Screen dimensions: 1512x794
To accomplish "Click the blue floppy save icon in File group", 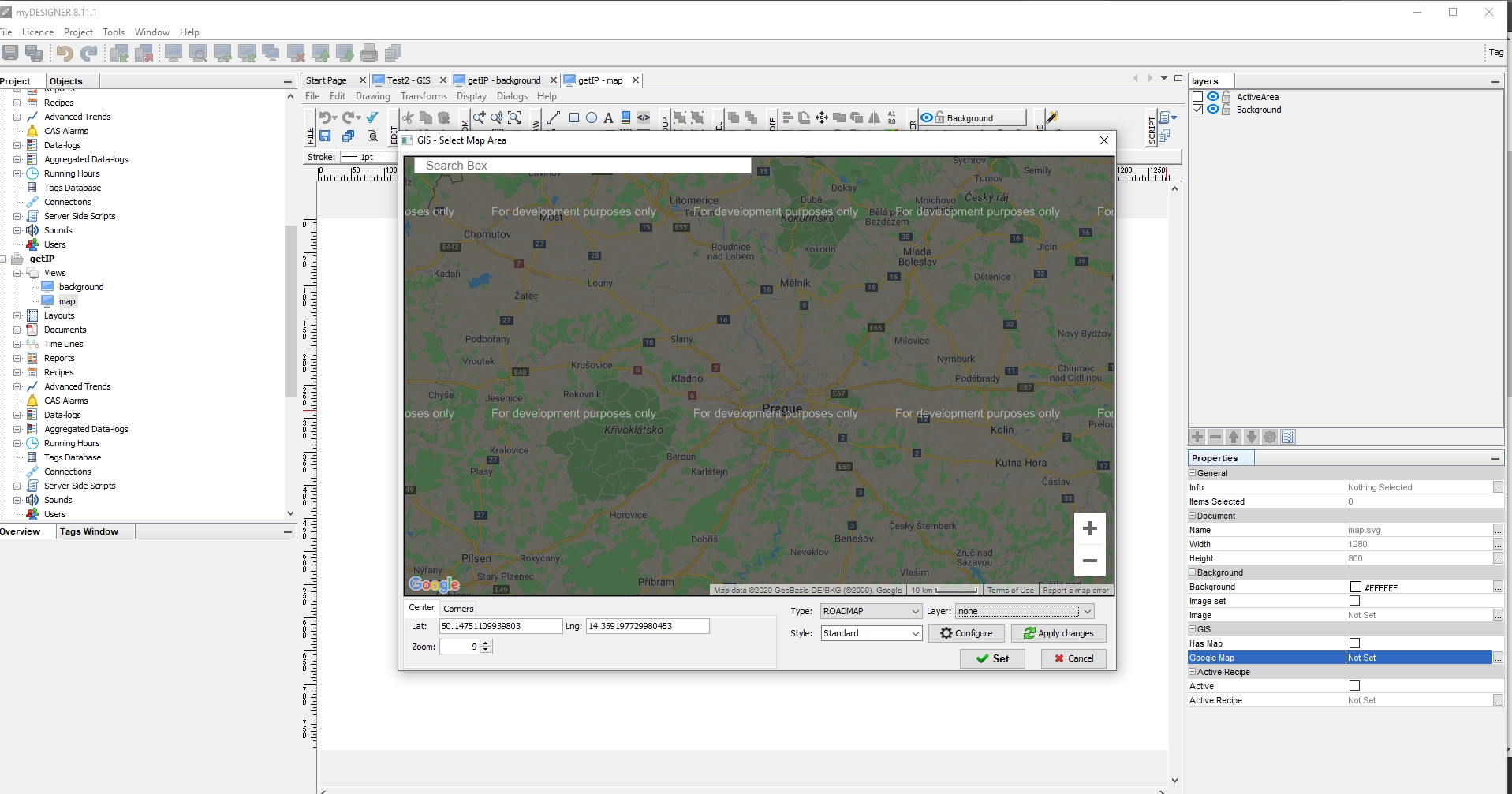I will (325, 136).
